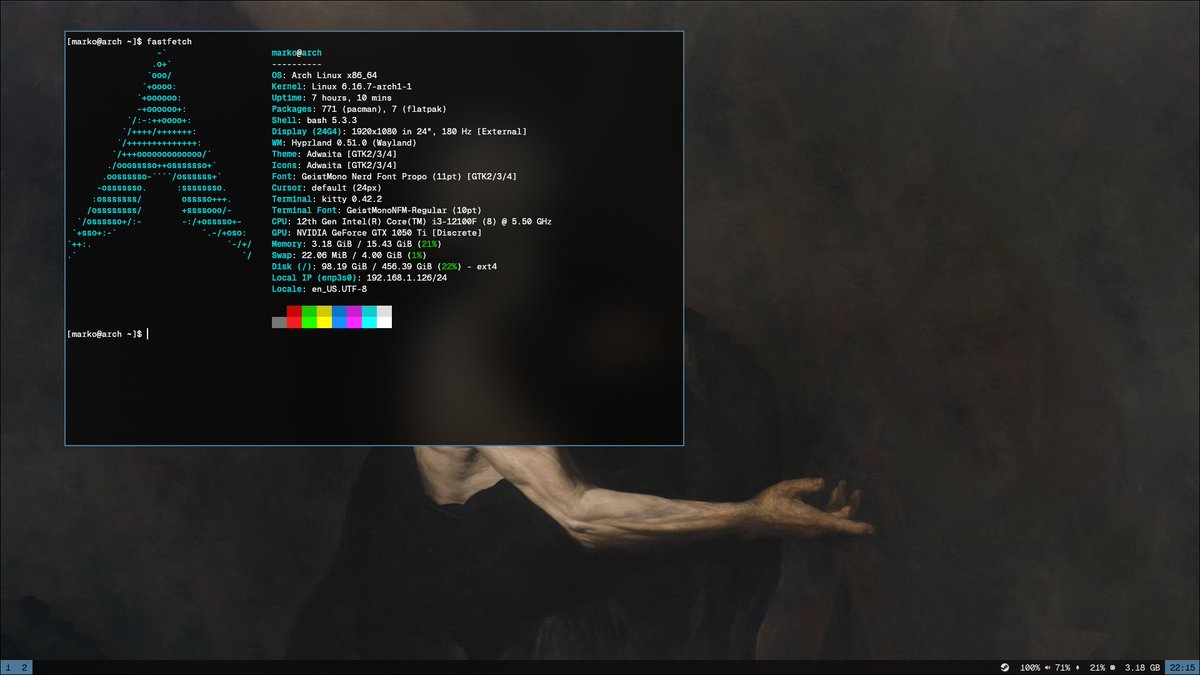
Task: Click the 'CPU: 12th Gen Intel(R) Core(TM)' line
Action: (x=411, y=222)
